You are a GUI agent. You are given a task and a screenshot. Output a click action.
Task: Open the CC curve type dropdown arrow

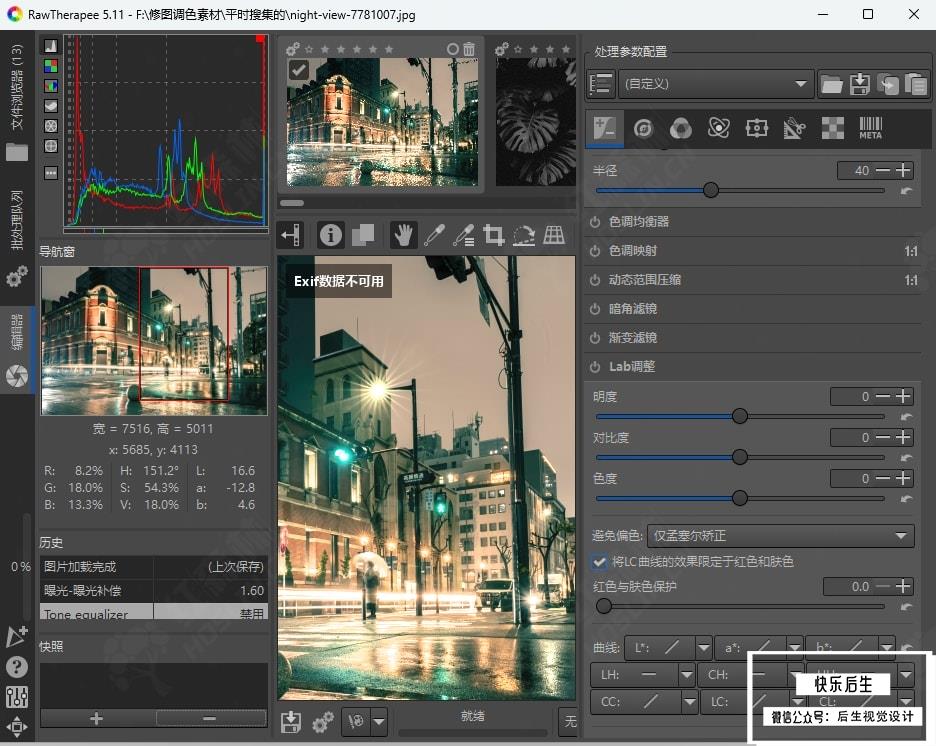point(689,701)
